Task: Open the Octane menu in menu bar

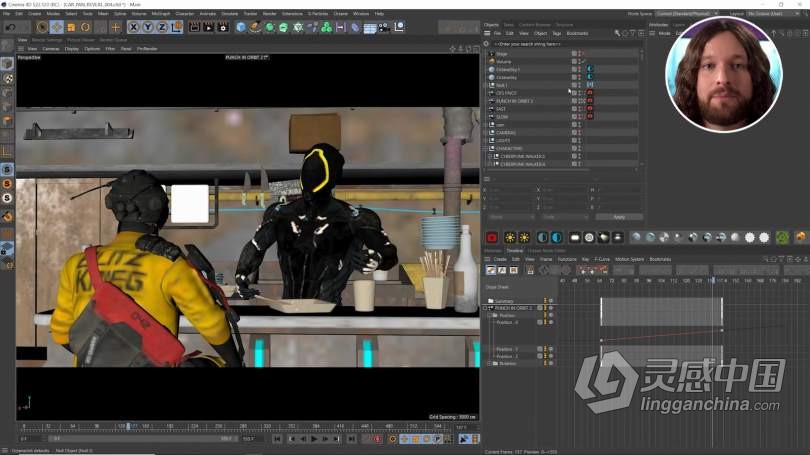Action: (340, 13)
